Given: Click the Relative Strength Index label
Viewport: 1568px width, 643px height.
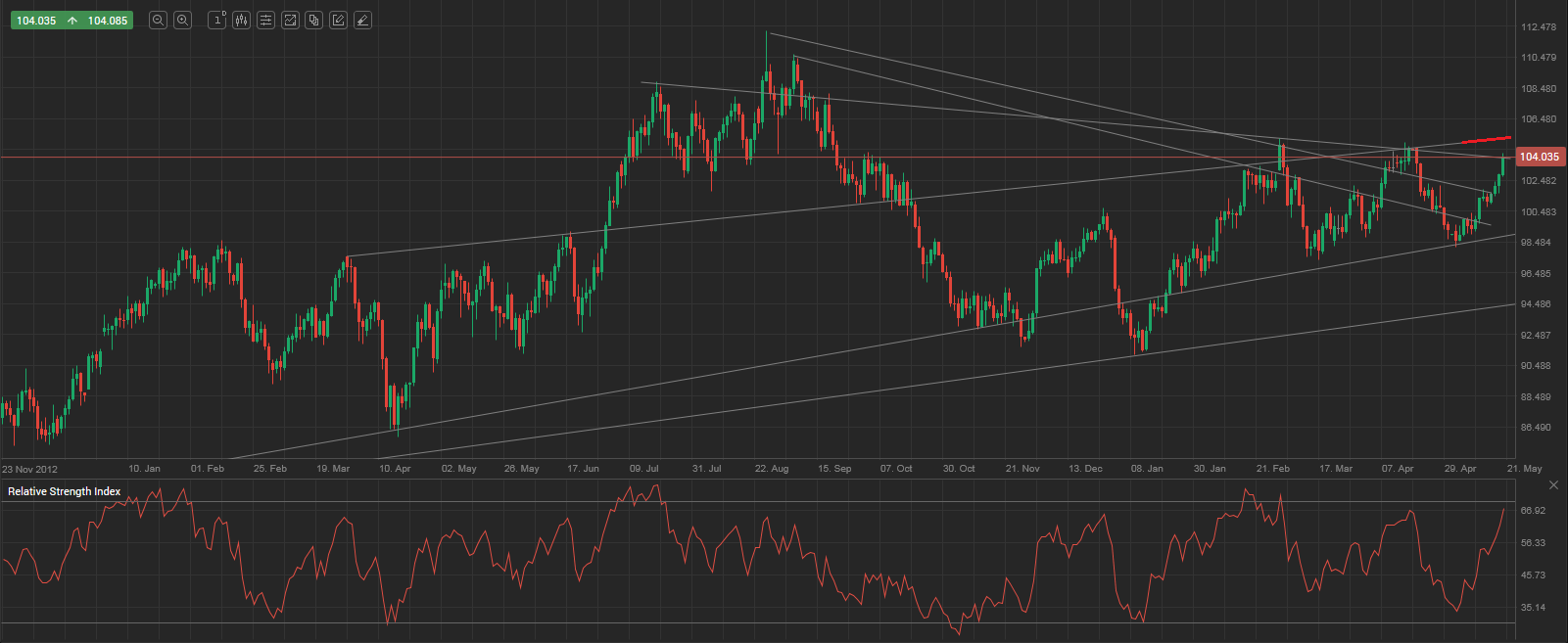Looking at the screenshot, I should [65, 491].
